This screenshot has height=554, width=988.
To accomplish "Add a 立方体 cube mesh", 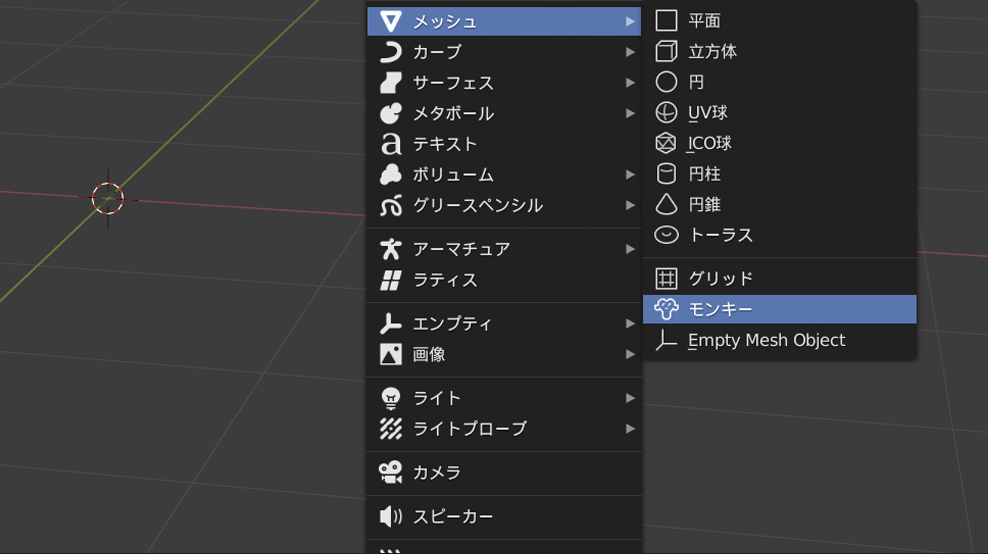I will 712,51.
